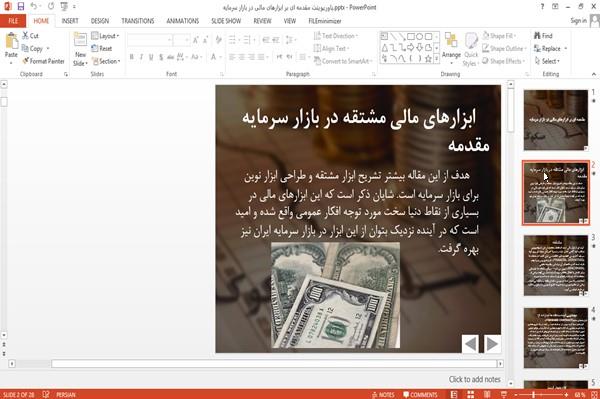Open Quick Styles gallery
The image size is (600, 399).
tap(471, 50)
